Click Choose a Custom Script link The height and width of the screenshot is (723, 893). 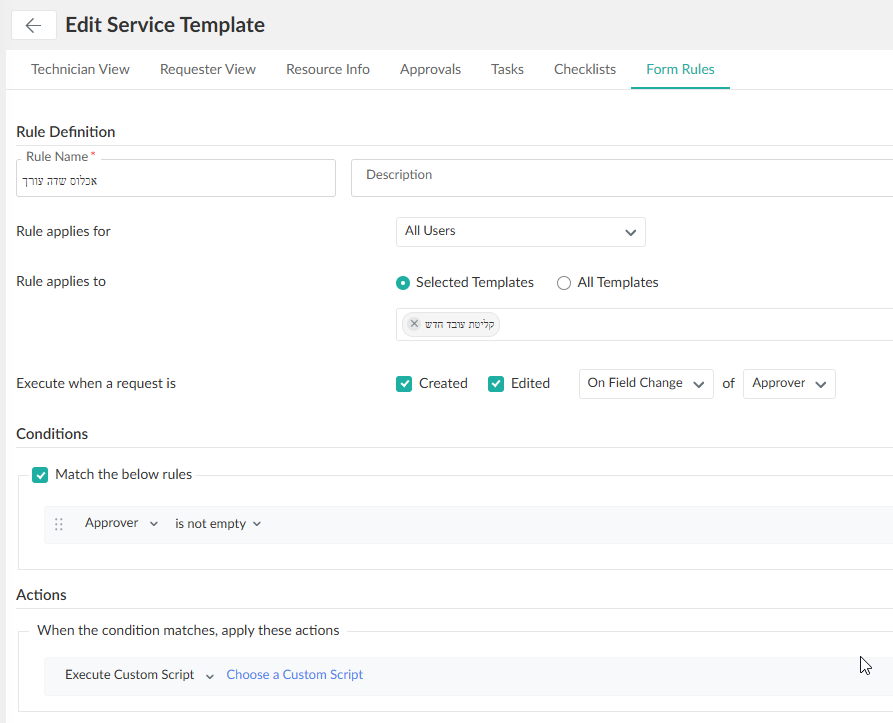coord(294,675)
